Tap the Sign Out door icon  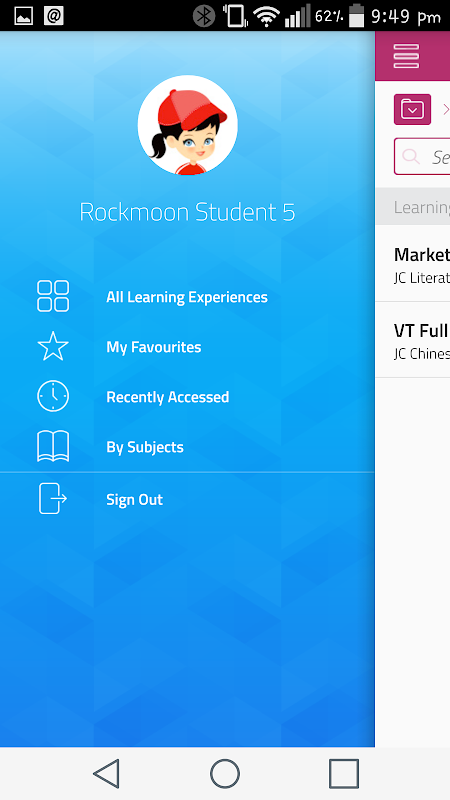pos(53,498)
